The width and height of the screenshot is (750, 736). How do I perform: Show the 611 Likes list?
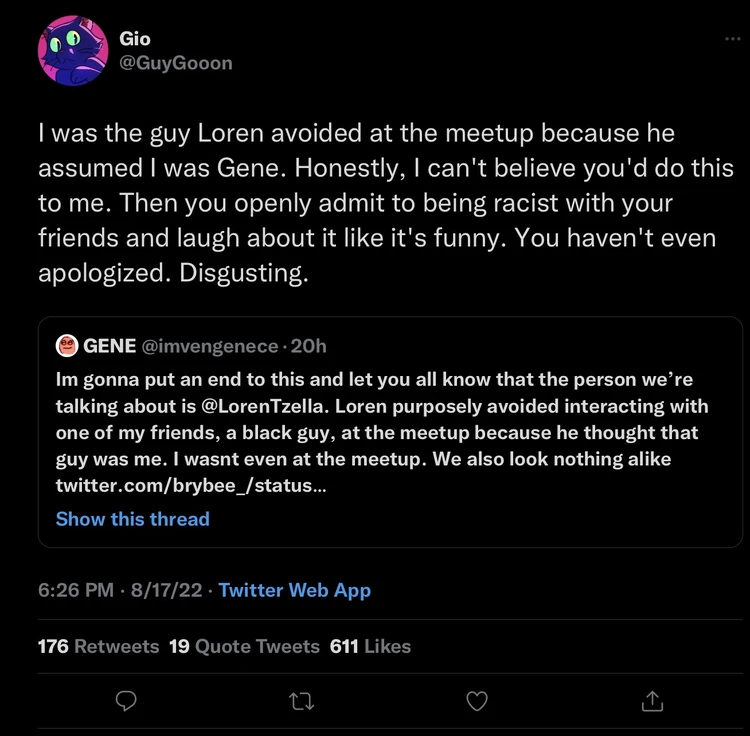click(370, 646)
